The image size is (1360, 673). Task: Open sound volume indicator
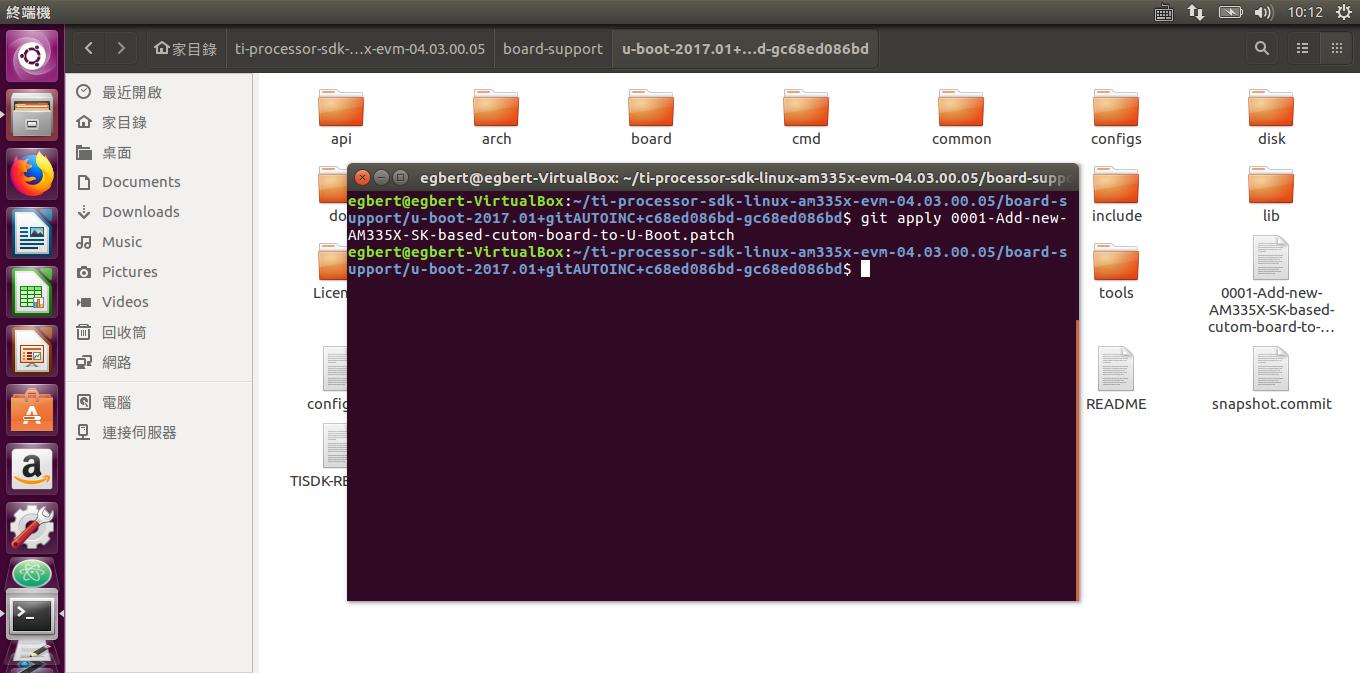click(1263, 12)
